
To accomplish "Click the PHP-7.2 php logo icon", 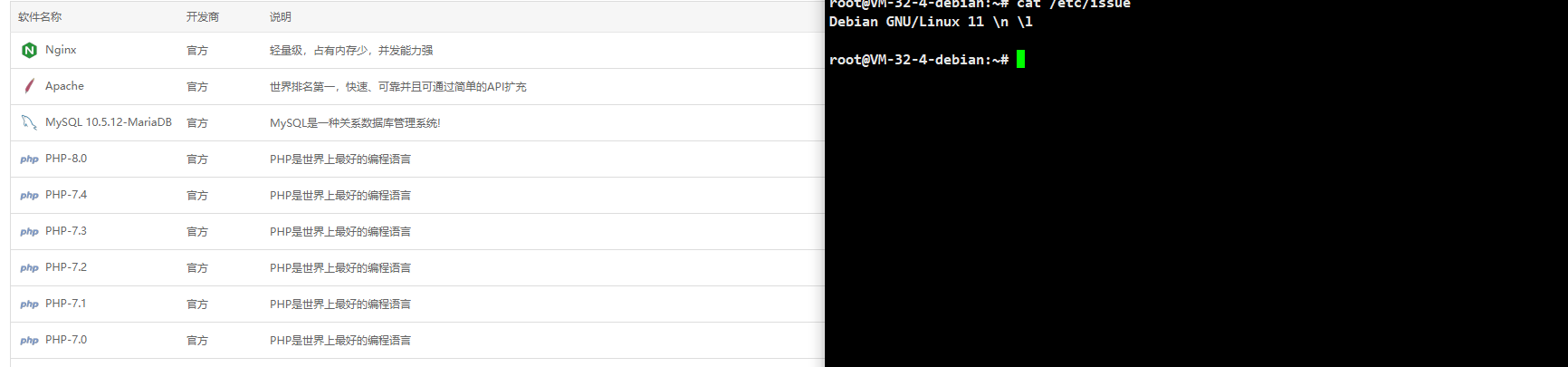I will pyautogui.click(x=29, y=268).
